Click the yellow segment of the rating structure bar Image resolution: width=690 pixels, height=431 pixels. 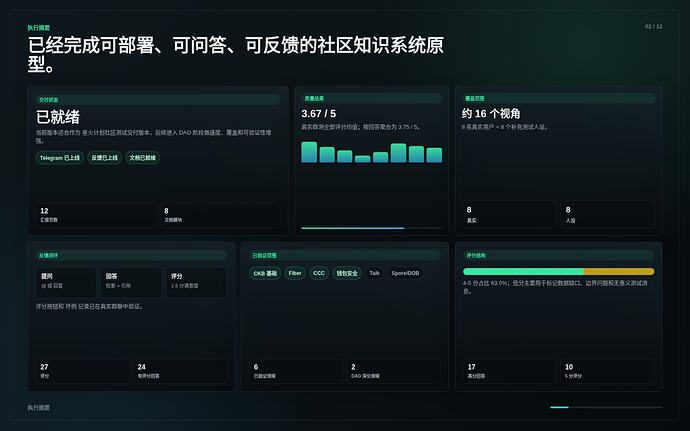(619, 272)
